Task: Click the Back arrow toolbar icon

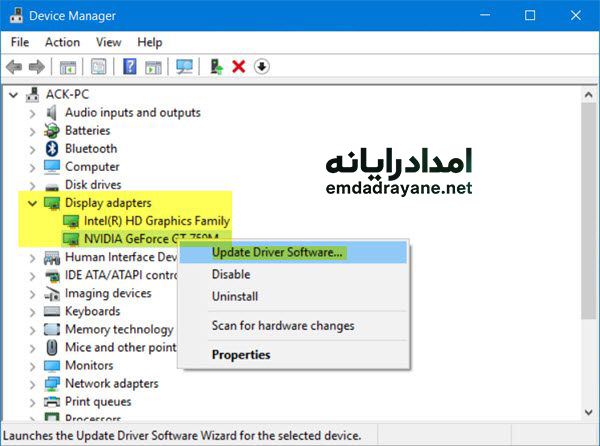Action: point(14,67)
